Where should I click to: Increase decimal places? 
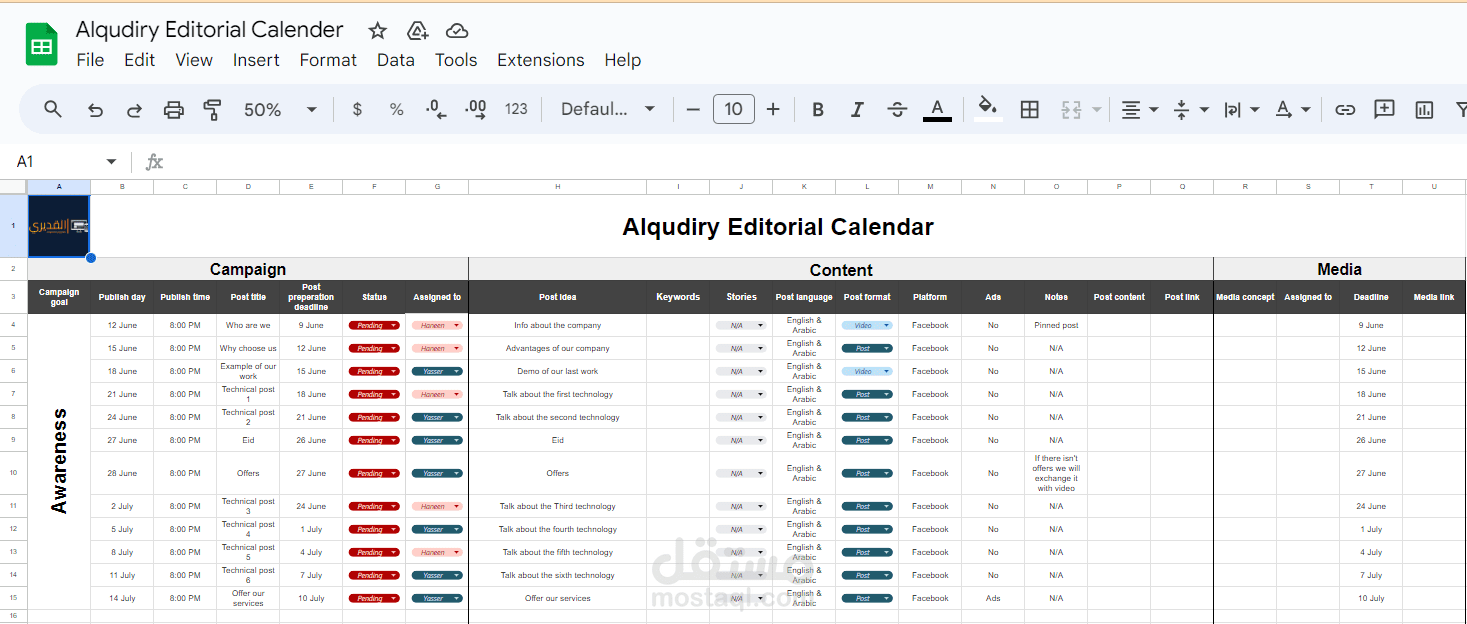click(476, 110)
